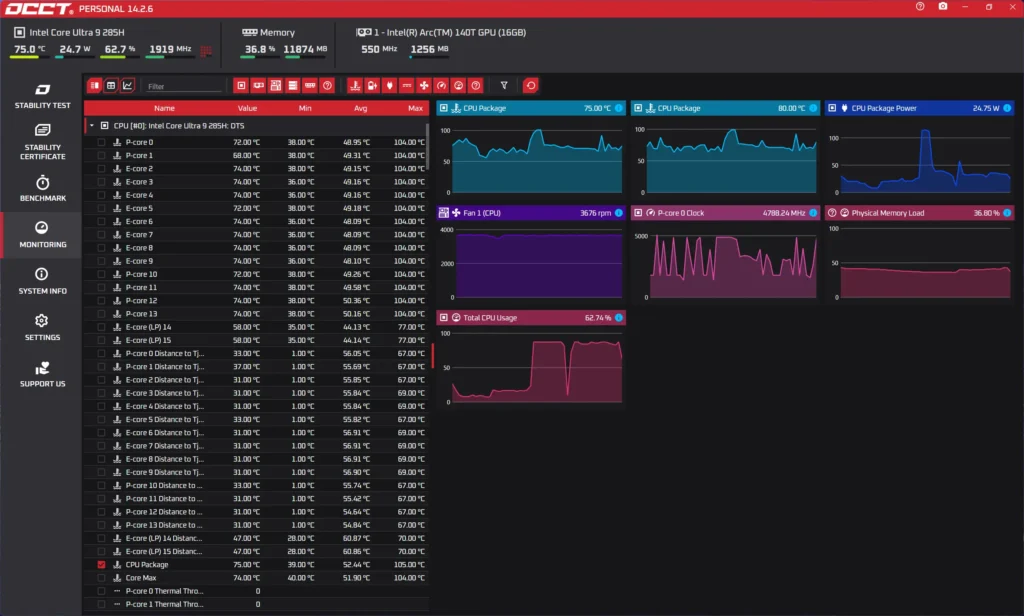1024x616 pixels.
Task: Switch to graph view in monitoring toolbar
Action: [x=128, y=86]
